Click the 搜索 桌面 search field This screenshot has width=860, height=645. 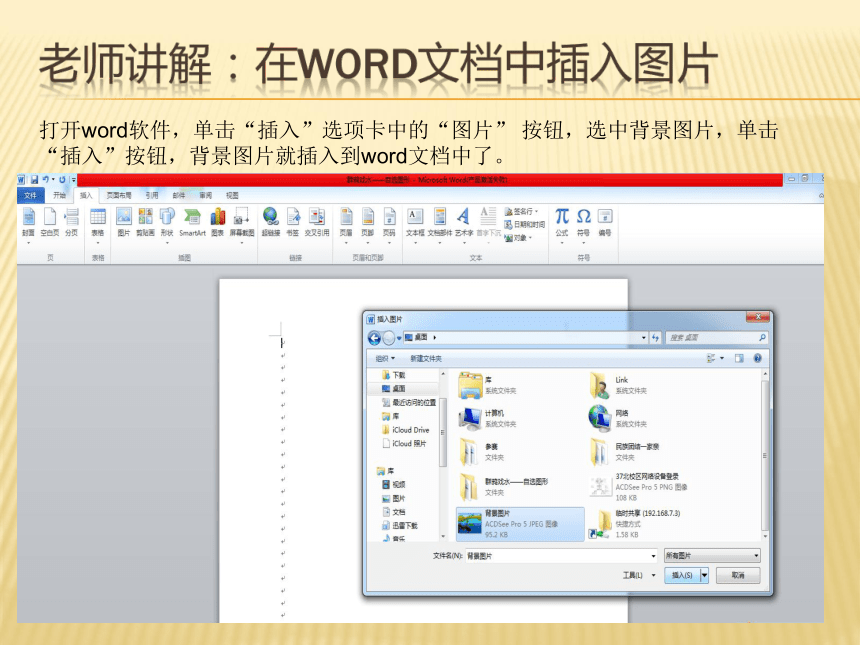point(717,338)
